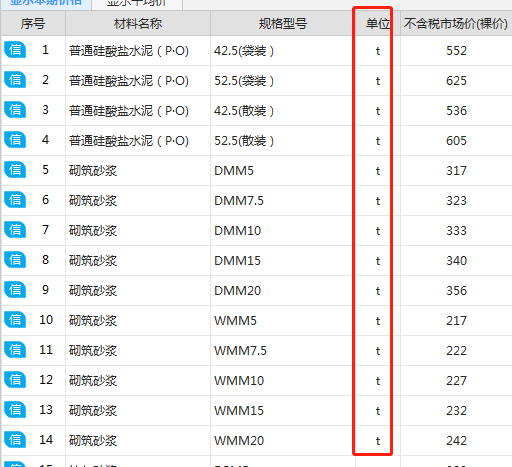512x467 pixels.
Task: Select the WMM5 spec cell
Action: tap(283, 321)
